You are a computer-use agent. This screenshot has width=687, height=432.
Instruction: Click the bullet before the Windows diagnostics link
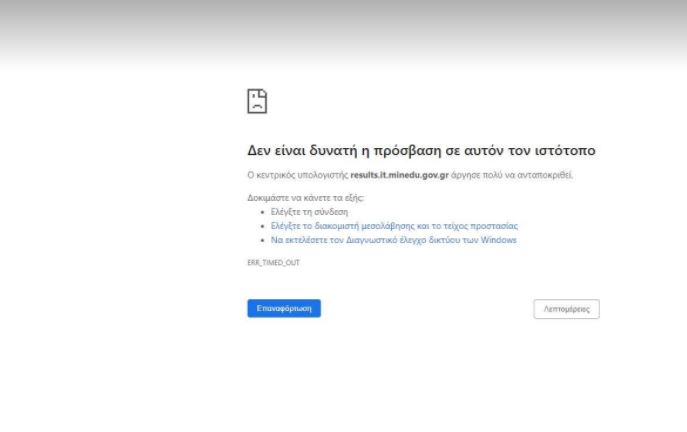262,241
